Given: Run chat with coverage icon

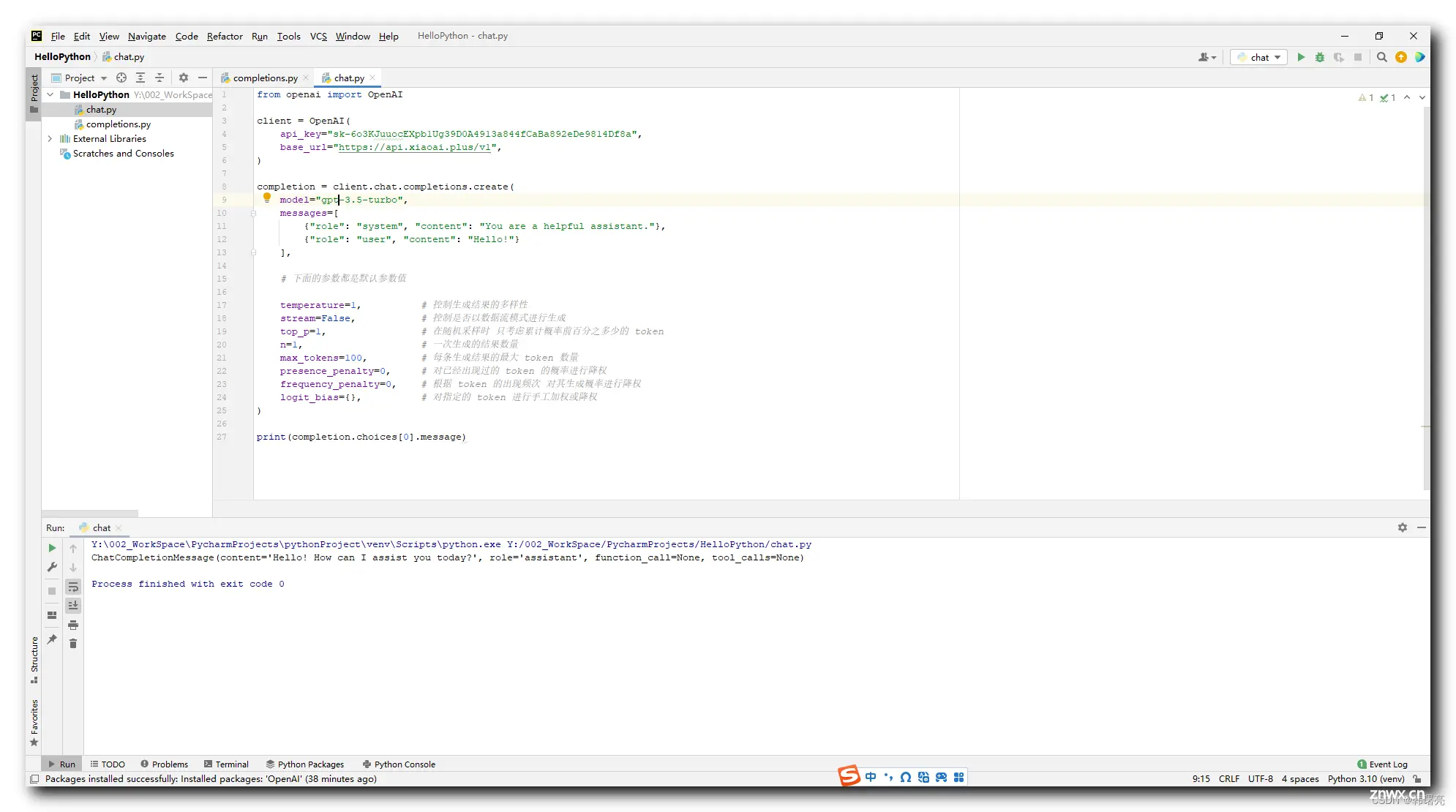Looking at the screenshot, I should (x=1339, y=57).
